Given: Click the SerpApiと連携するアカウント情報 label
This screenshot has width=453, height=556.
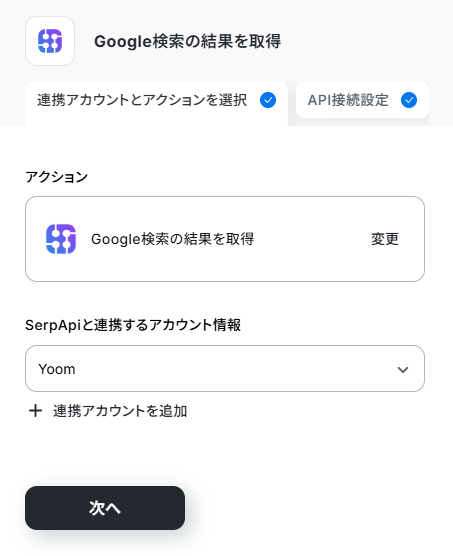Looking at the screenshot, I should click(x=133, y=325).
